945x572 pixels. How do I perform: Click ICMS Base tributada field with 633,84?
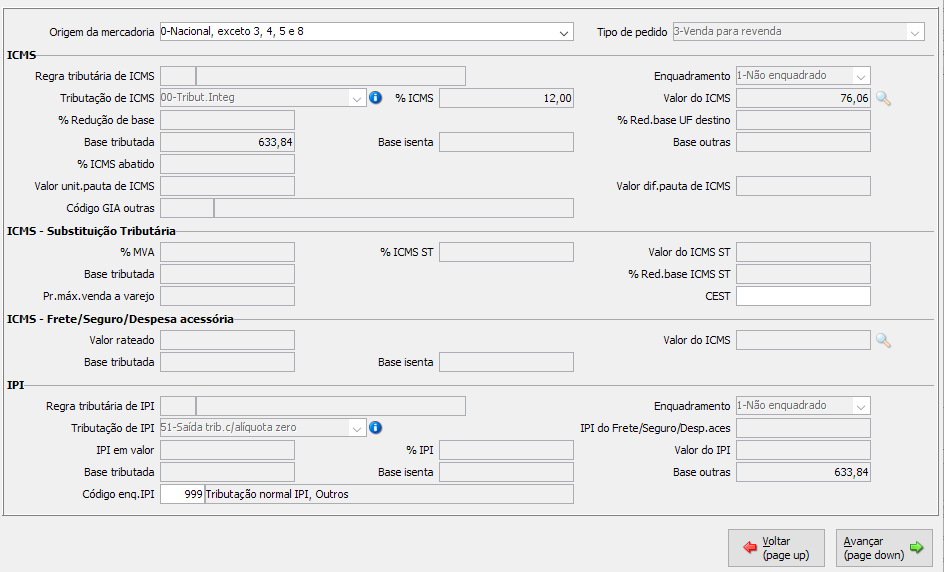[x=227, y=142]
